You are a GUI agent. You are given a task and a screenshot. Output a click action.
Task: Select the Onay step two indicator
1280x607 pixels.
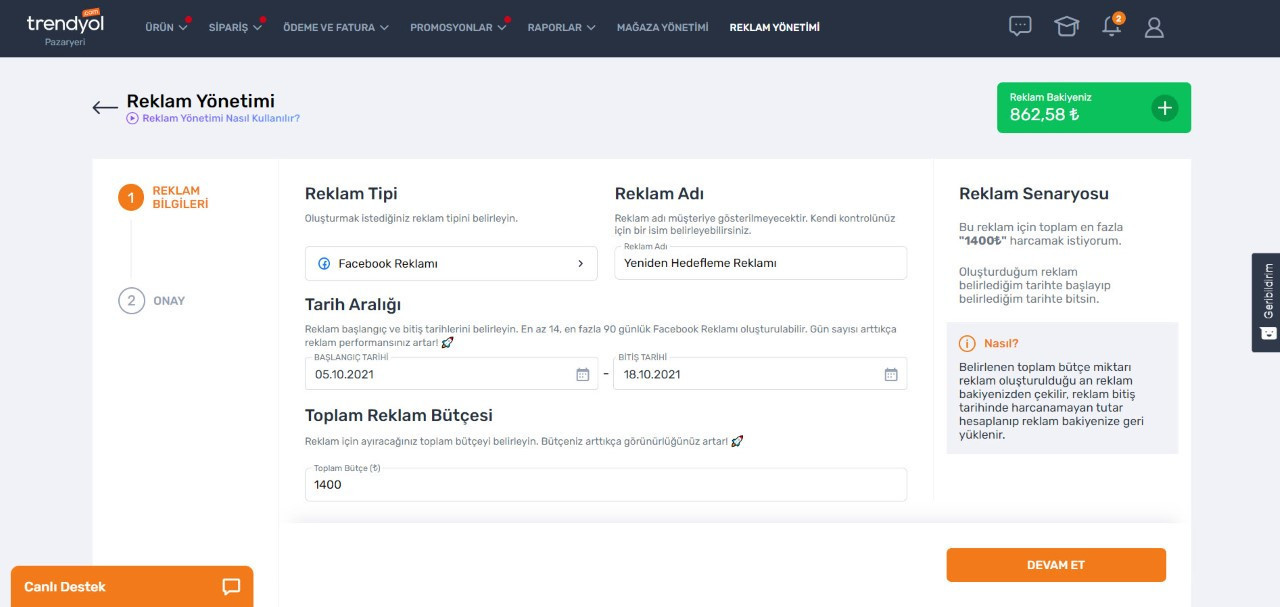point(132,301)
